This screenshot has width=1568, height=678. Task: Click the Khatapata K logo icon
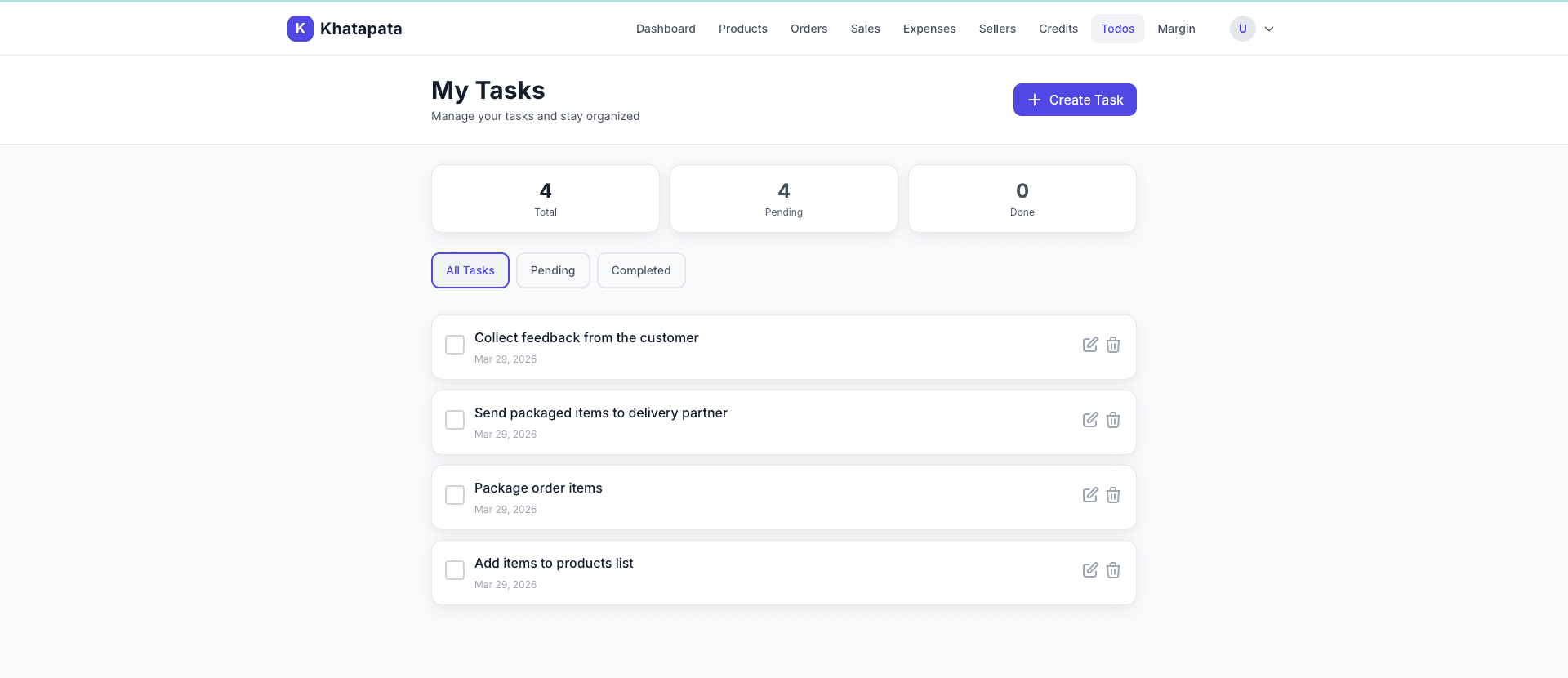tap(301, 29)
